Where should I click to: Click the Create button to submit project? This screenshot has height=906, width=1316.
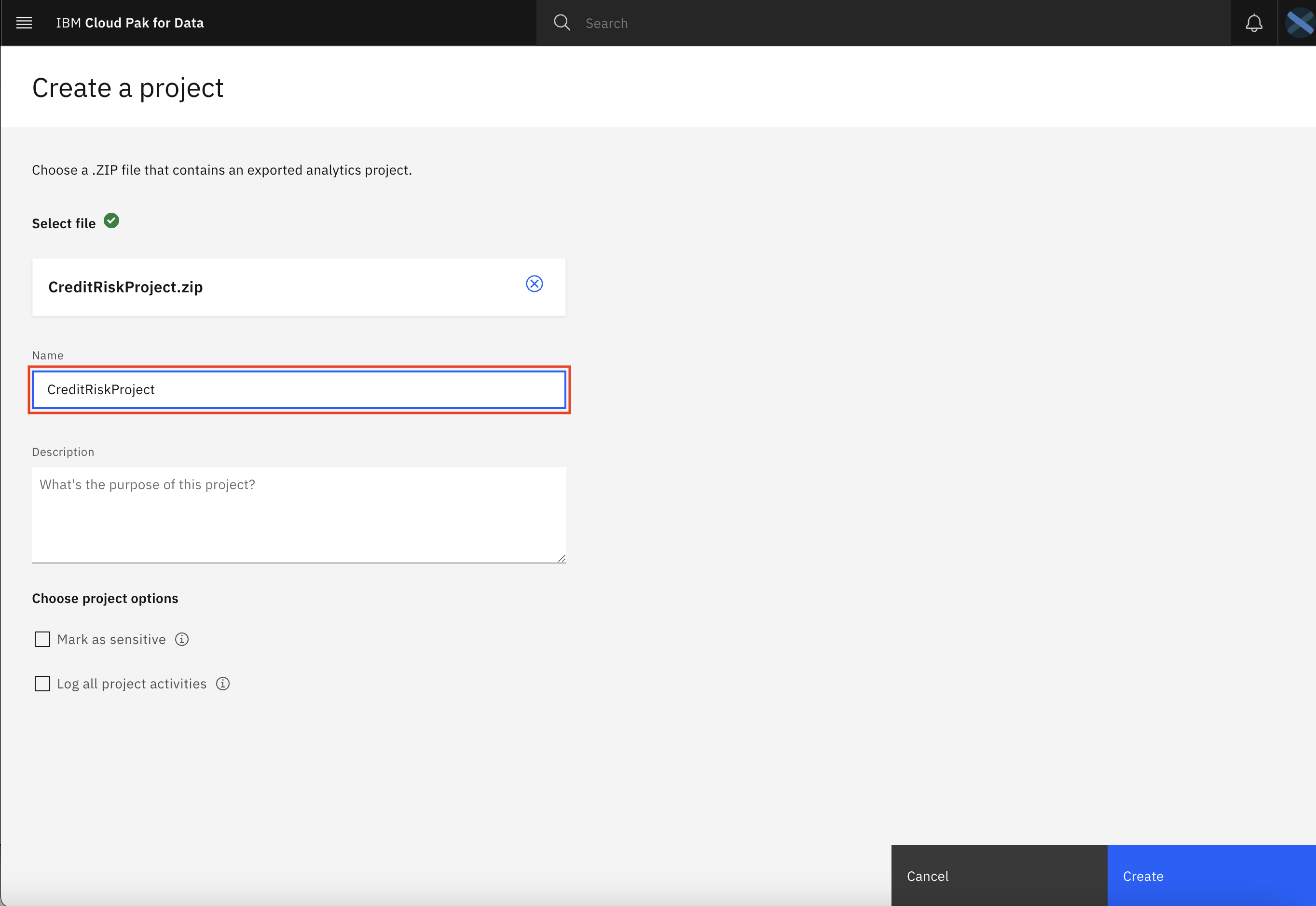pyautogui.click(x=1143, y=875)
